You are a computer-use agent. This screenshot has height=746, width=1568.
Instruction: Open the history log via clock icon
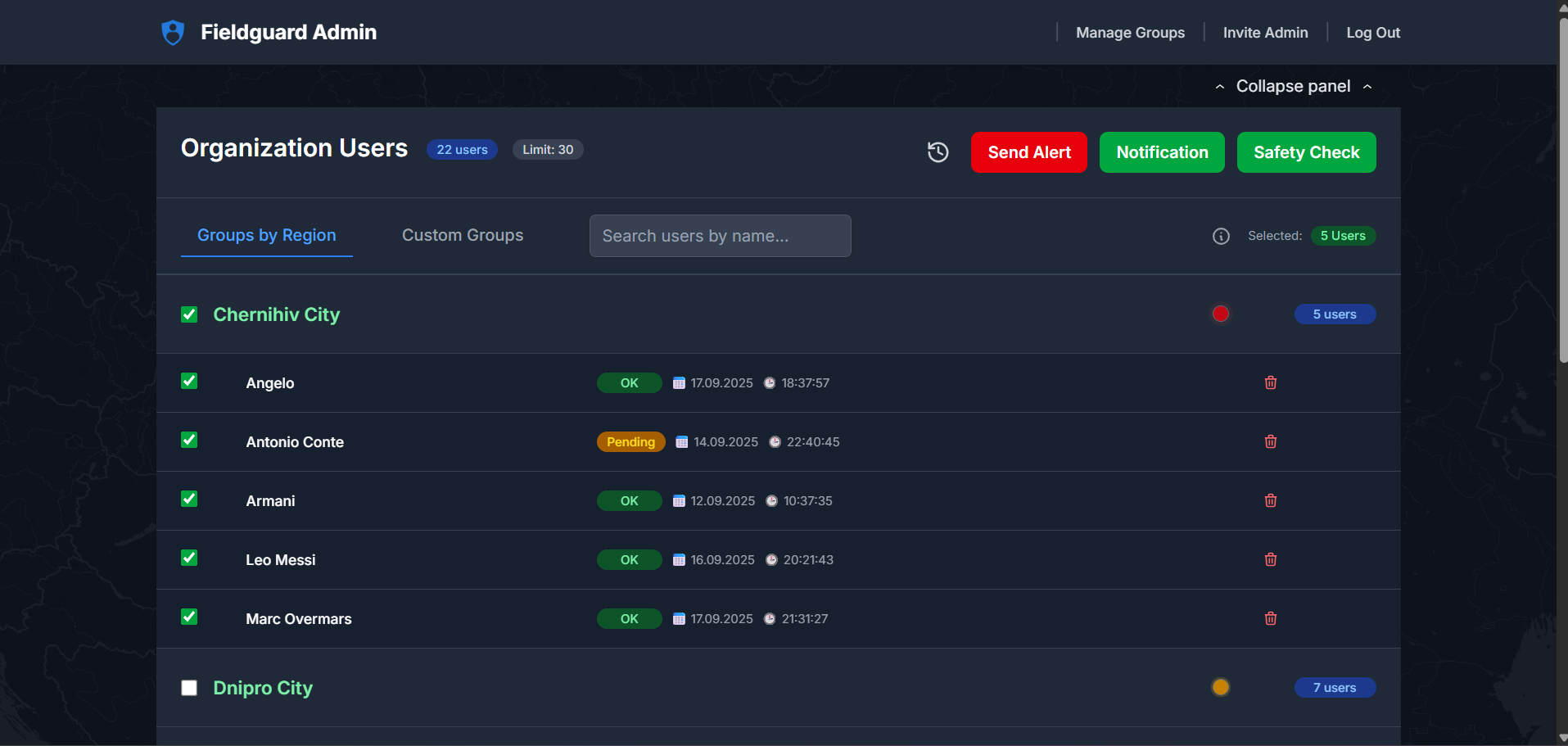938,152
